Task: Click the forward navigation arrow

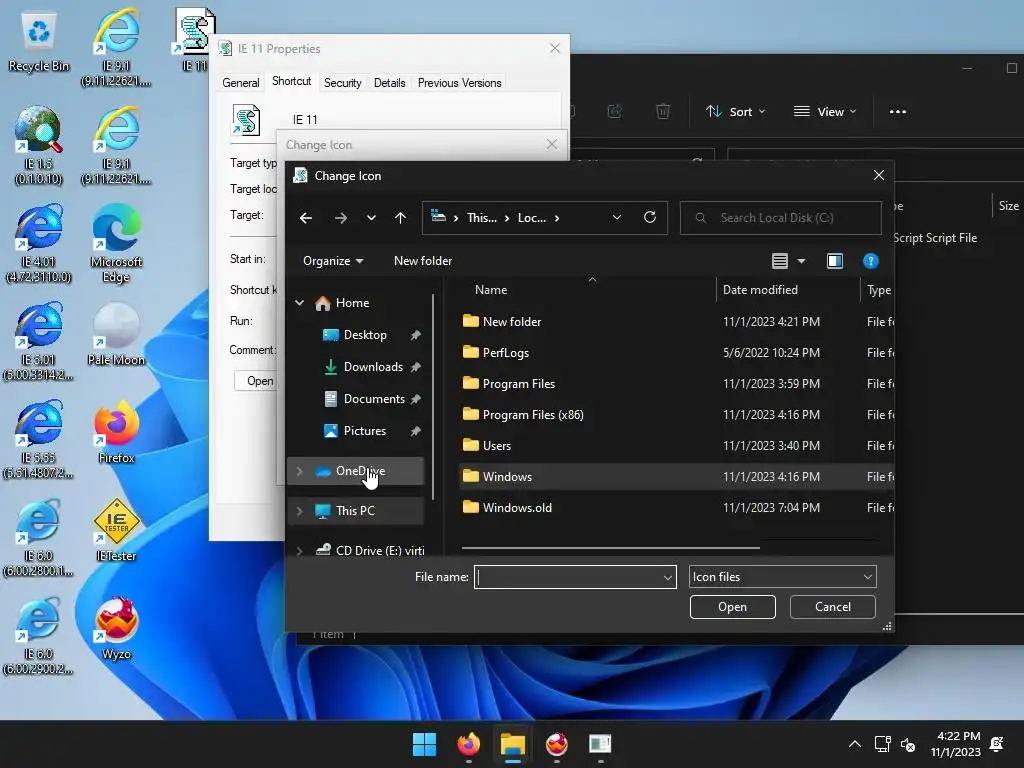Action: 340,217
